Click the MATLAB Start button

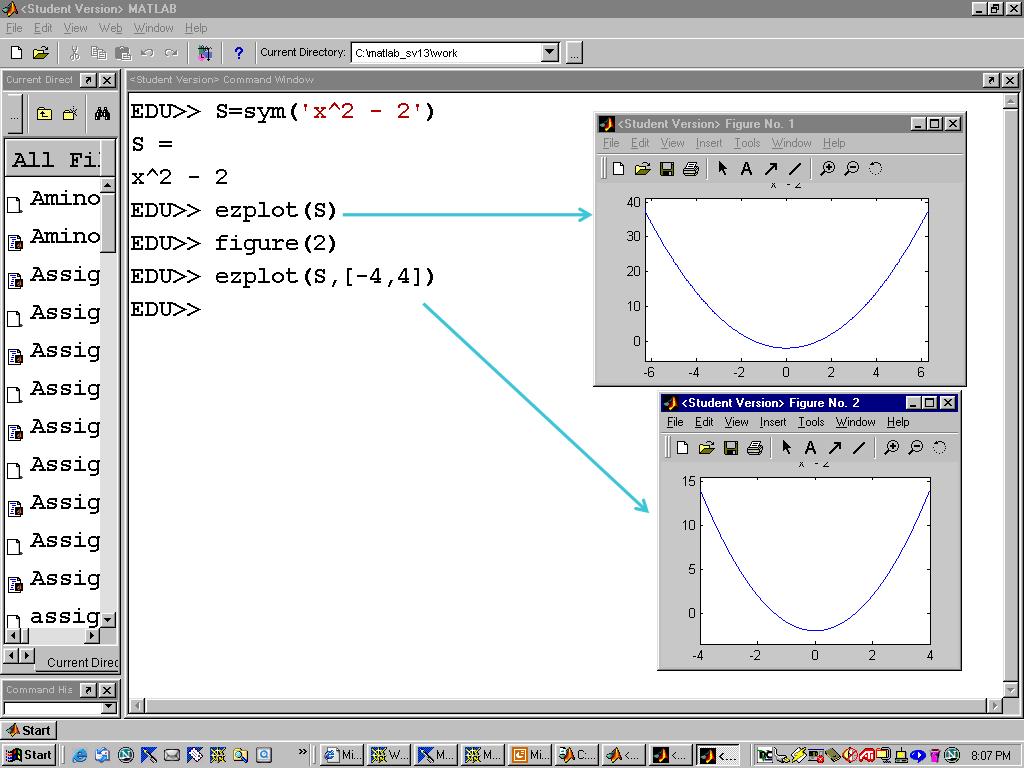(29, 730)
